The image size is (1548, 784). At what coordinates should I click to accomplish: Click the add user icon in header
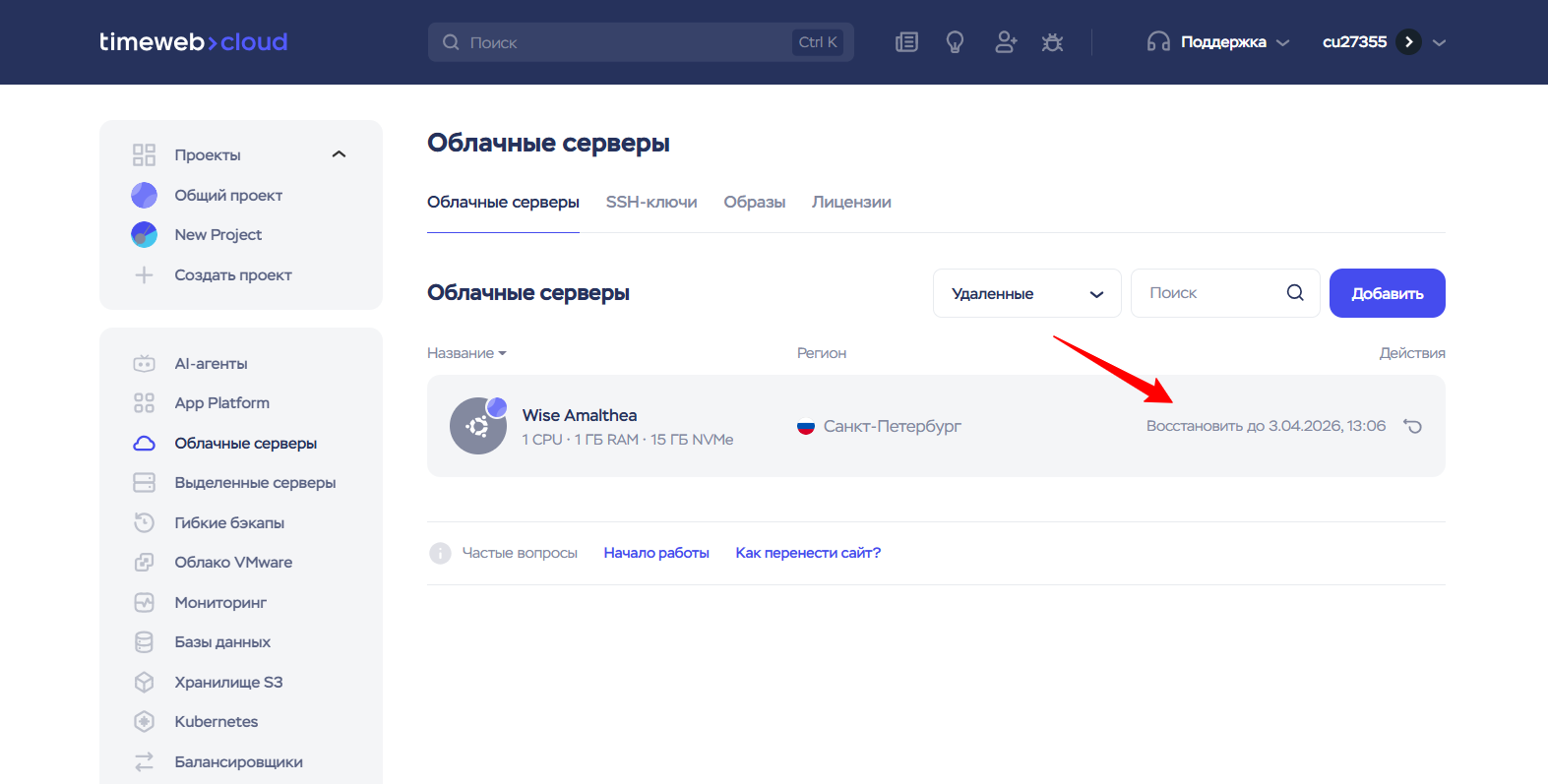tap(1005, 42)
